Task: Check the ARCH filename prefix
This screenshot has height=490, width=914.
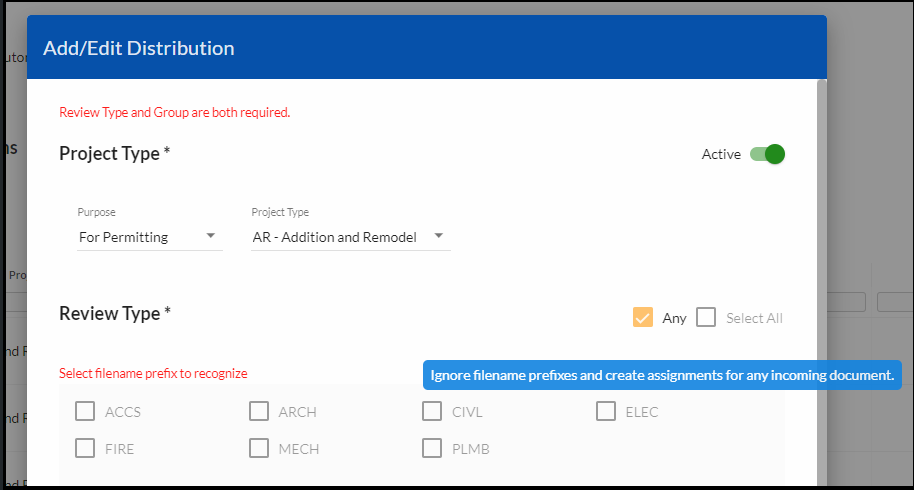Action: [x=259, y=411]
